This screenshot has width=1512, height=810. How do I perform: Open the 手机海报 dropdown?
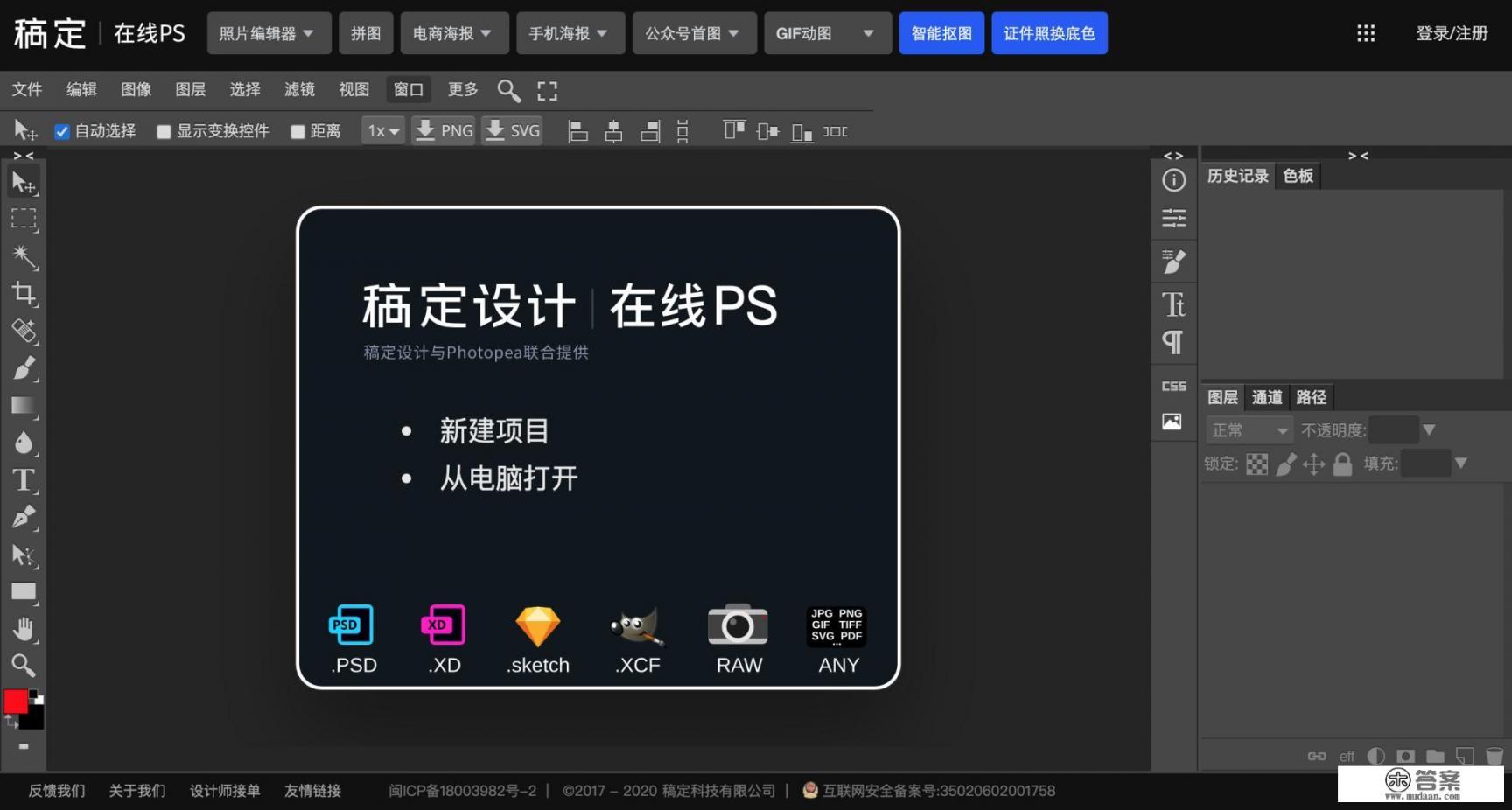coord(569,33)
